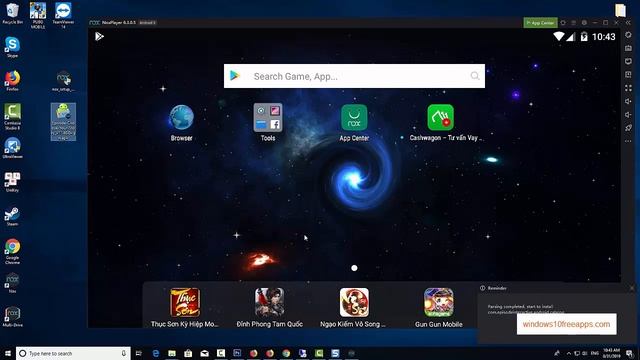640x360 pixels.
Task: Select nox_setup installer on desktop
Action: tap(63, 81)
